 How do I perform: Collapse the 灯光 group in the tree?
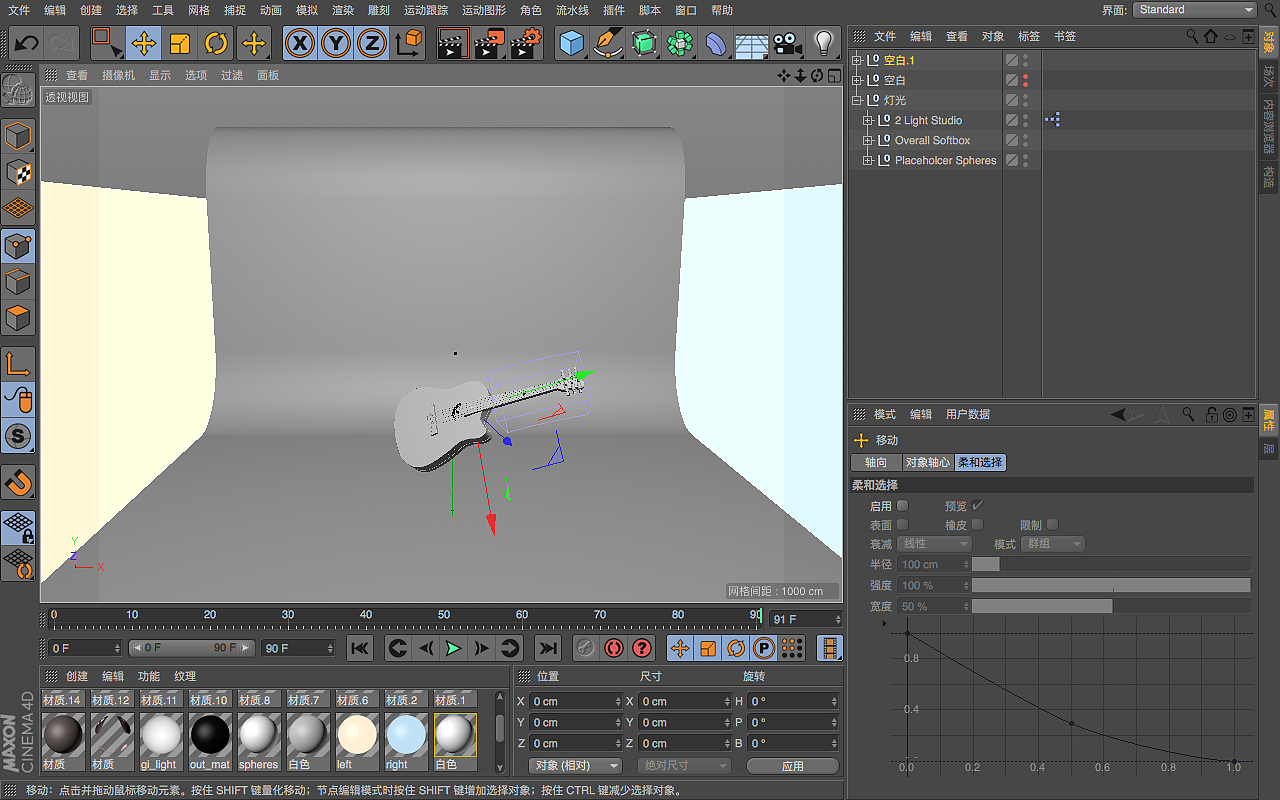point(857,100)
